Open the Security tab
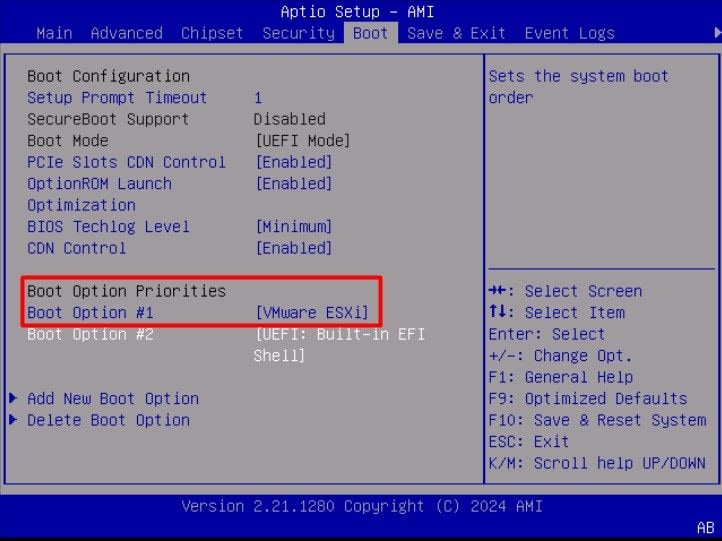Viewport: 722px width, 541px height. point(298,33)
